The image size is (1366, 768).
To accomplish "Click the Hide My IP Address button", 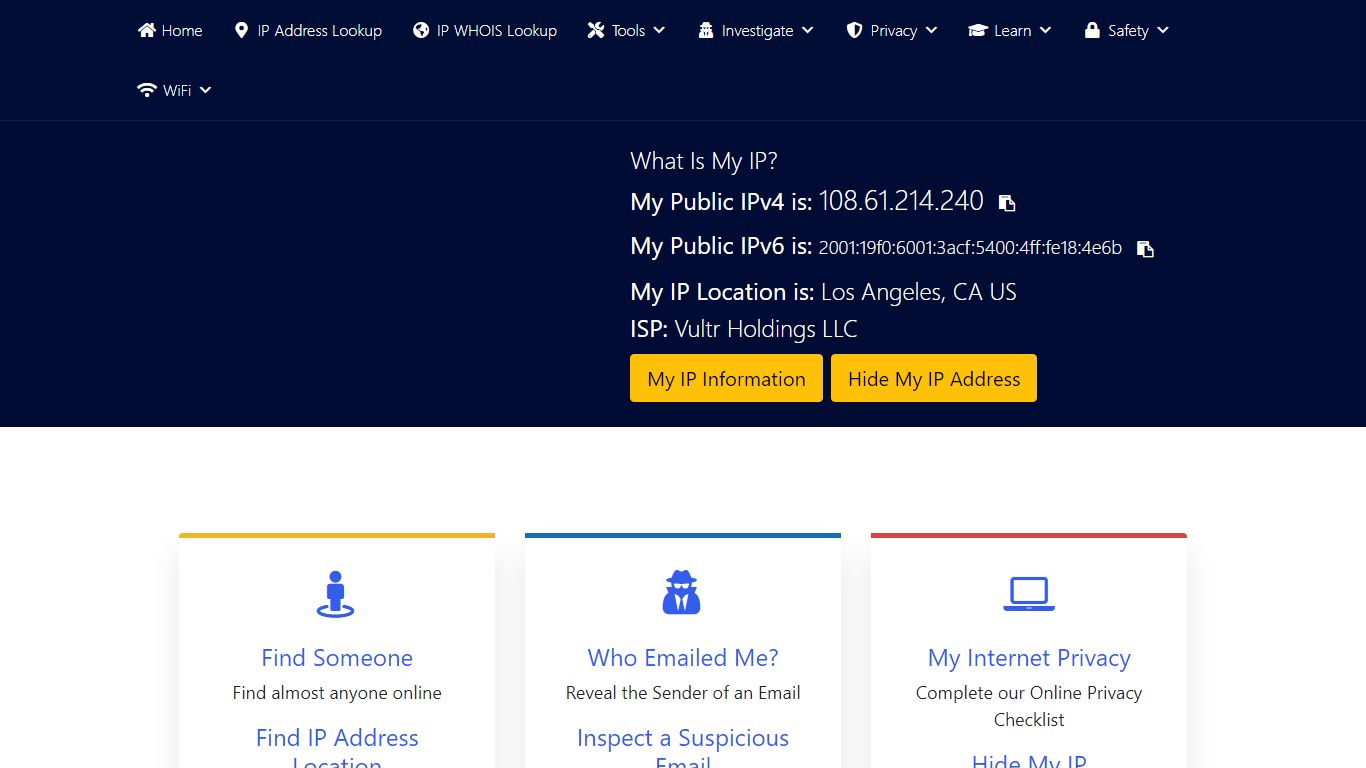I will [933, 378].
